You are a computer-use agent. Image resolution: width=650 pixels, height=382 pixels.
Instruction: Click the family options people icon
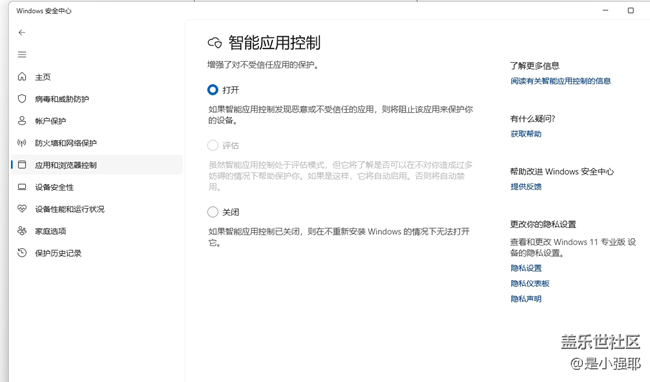(x=22, y=231)
